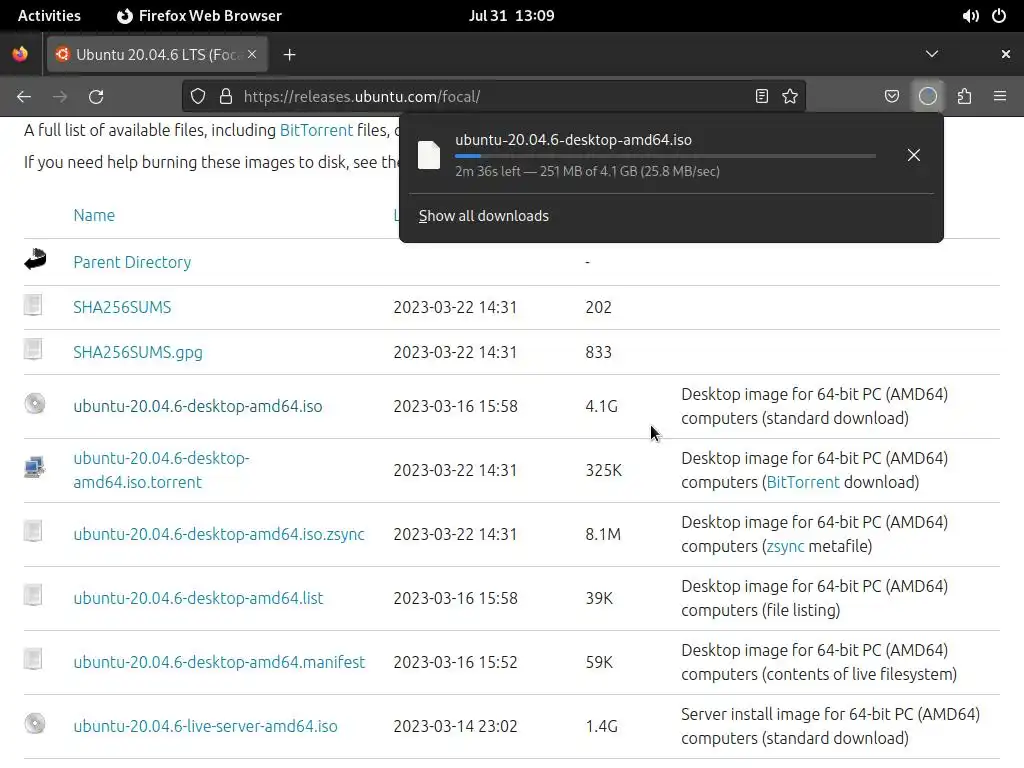Open ubuntu-20.04.6-live-server-amd64.iso link
This screenshot has height=768, width=1024.
pos(205,726)
